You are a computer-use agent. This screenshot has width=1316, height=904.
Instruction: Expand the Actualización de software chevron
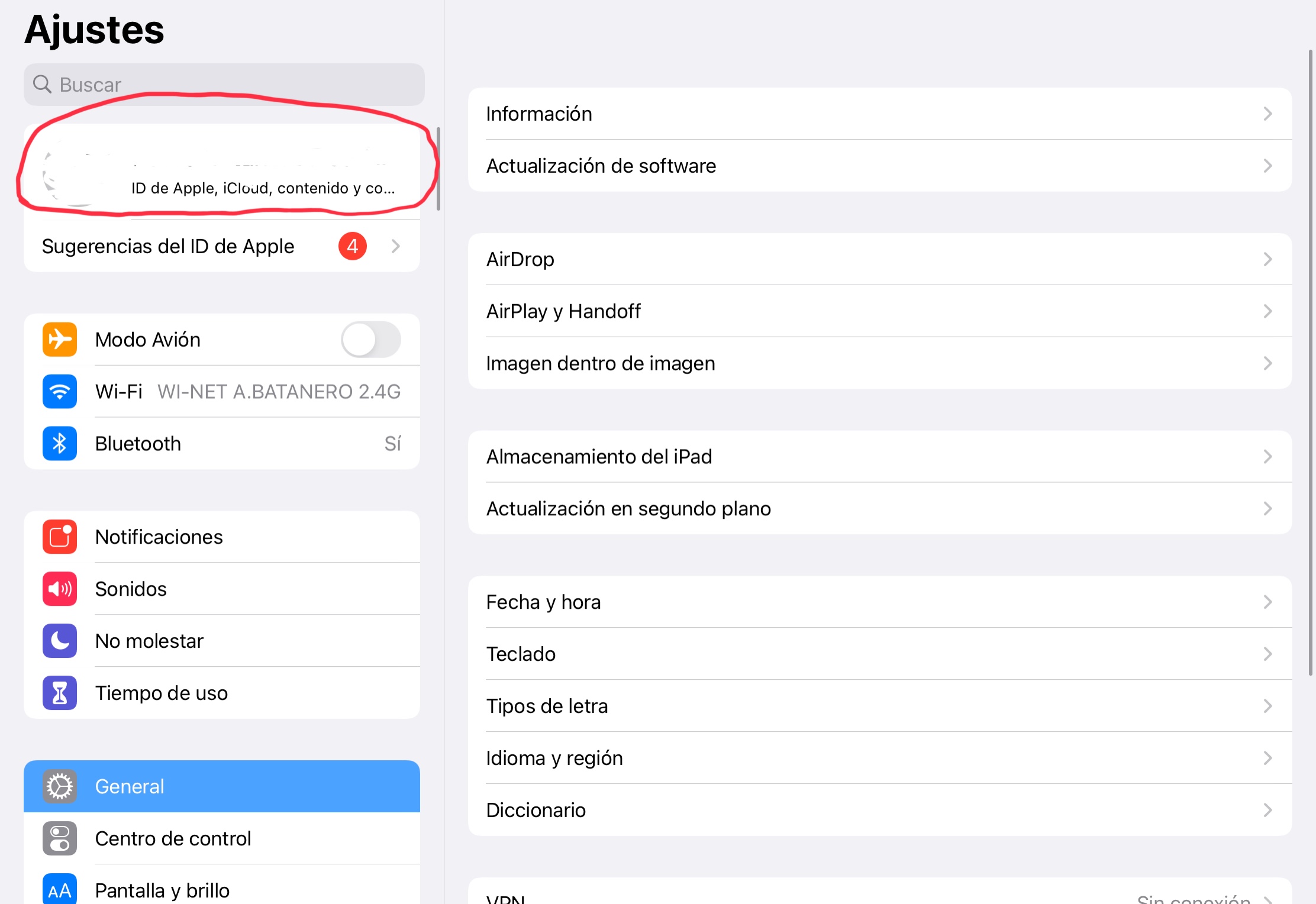[x=1267, y=166]
